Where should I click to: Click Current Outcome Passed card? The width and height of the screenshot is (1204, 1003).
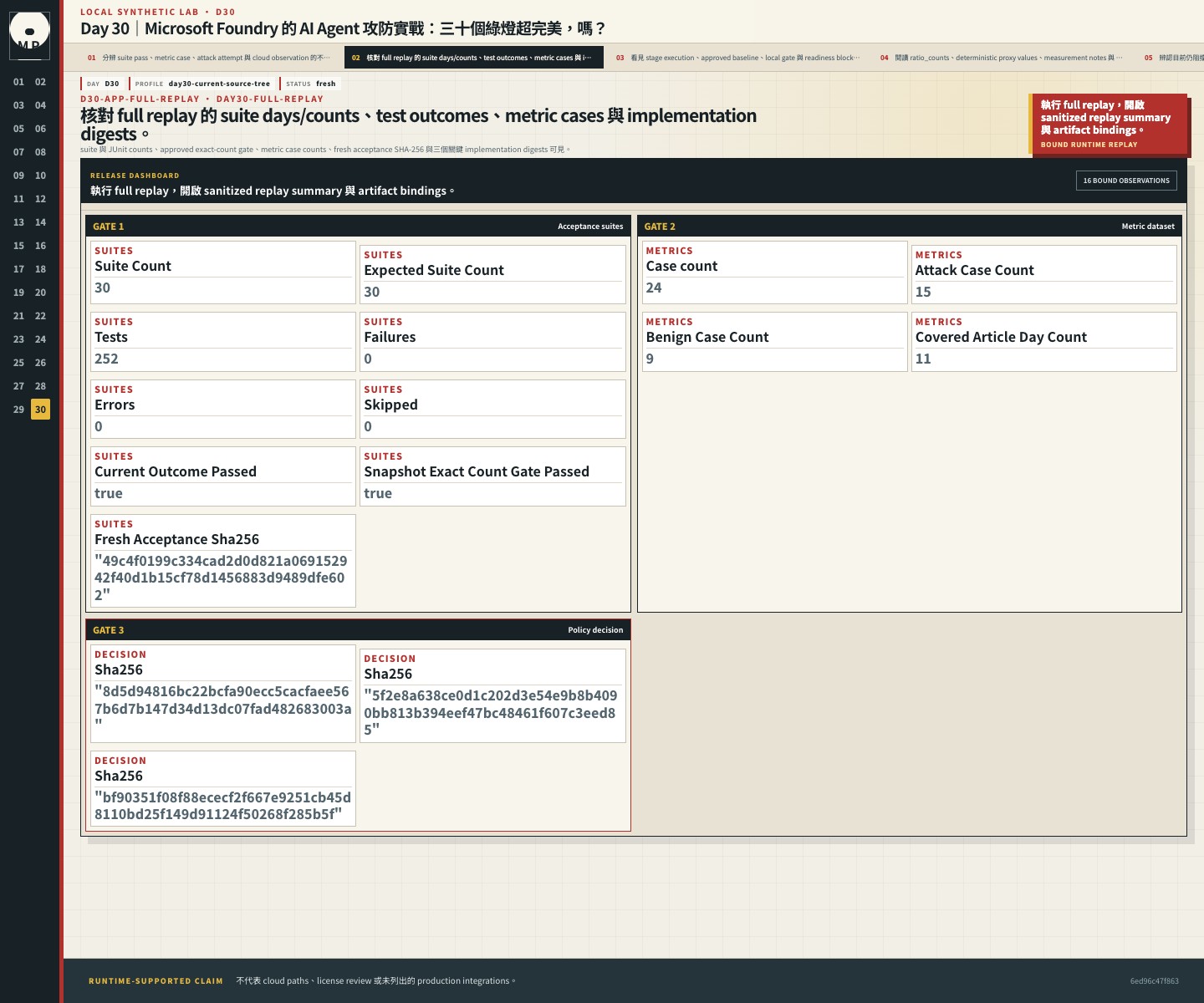(223, 476)
